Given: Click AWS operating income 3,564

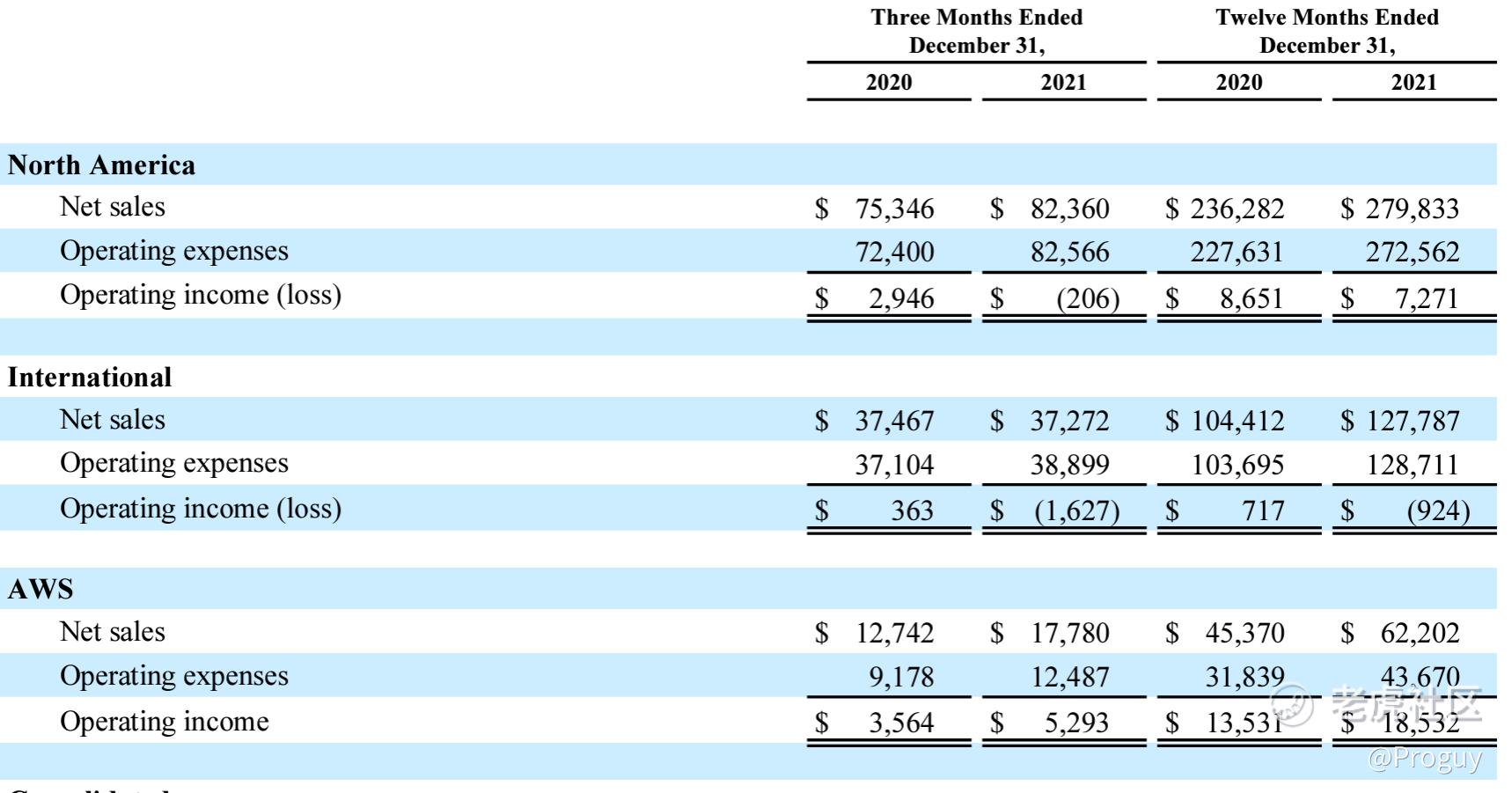Looking at the screenshot, I should point(901,723).
